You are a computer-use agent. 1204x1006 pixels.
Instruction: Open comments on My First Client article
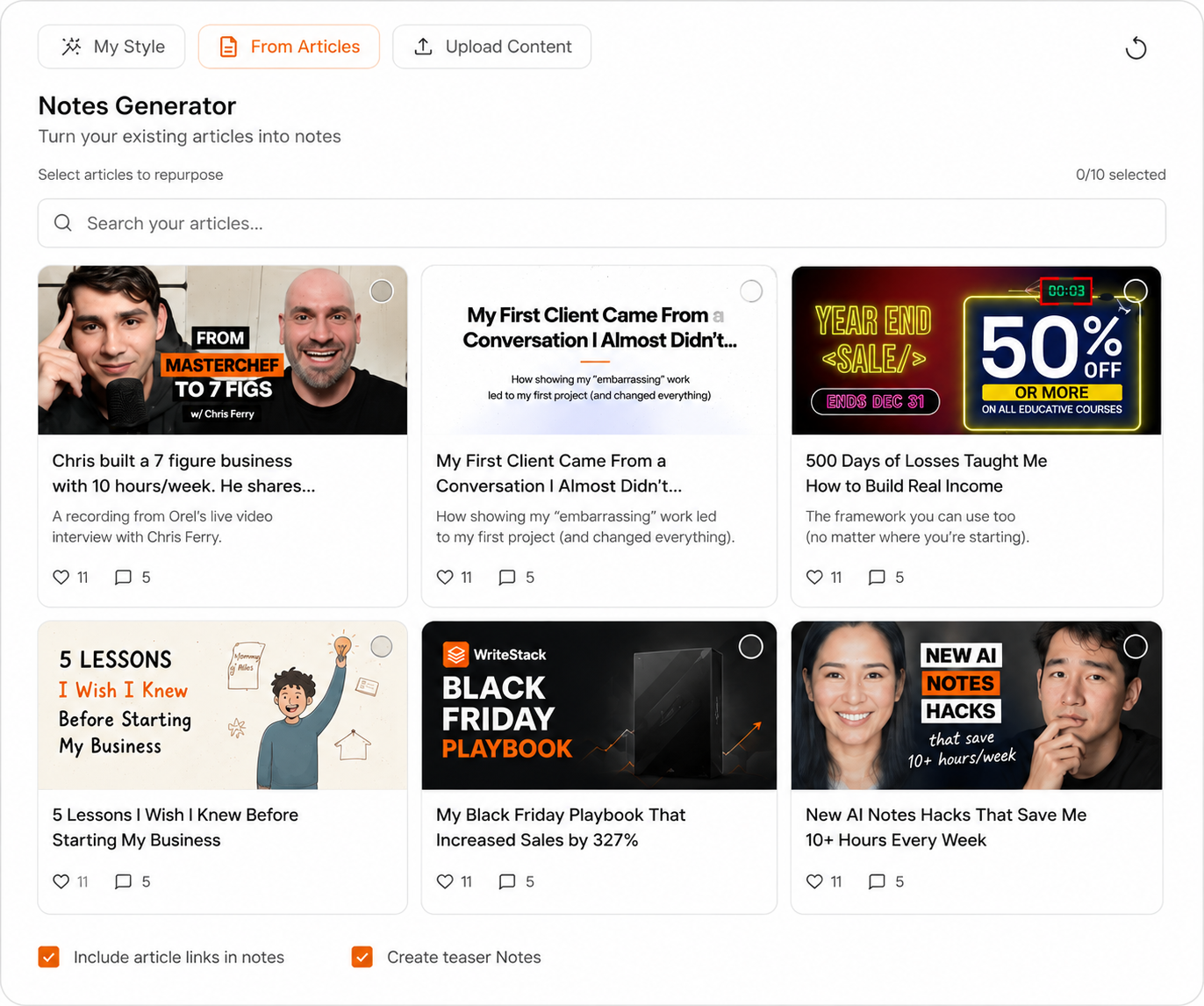pyautogui.click(x=507, y=577)
